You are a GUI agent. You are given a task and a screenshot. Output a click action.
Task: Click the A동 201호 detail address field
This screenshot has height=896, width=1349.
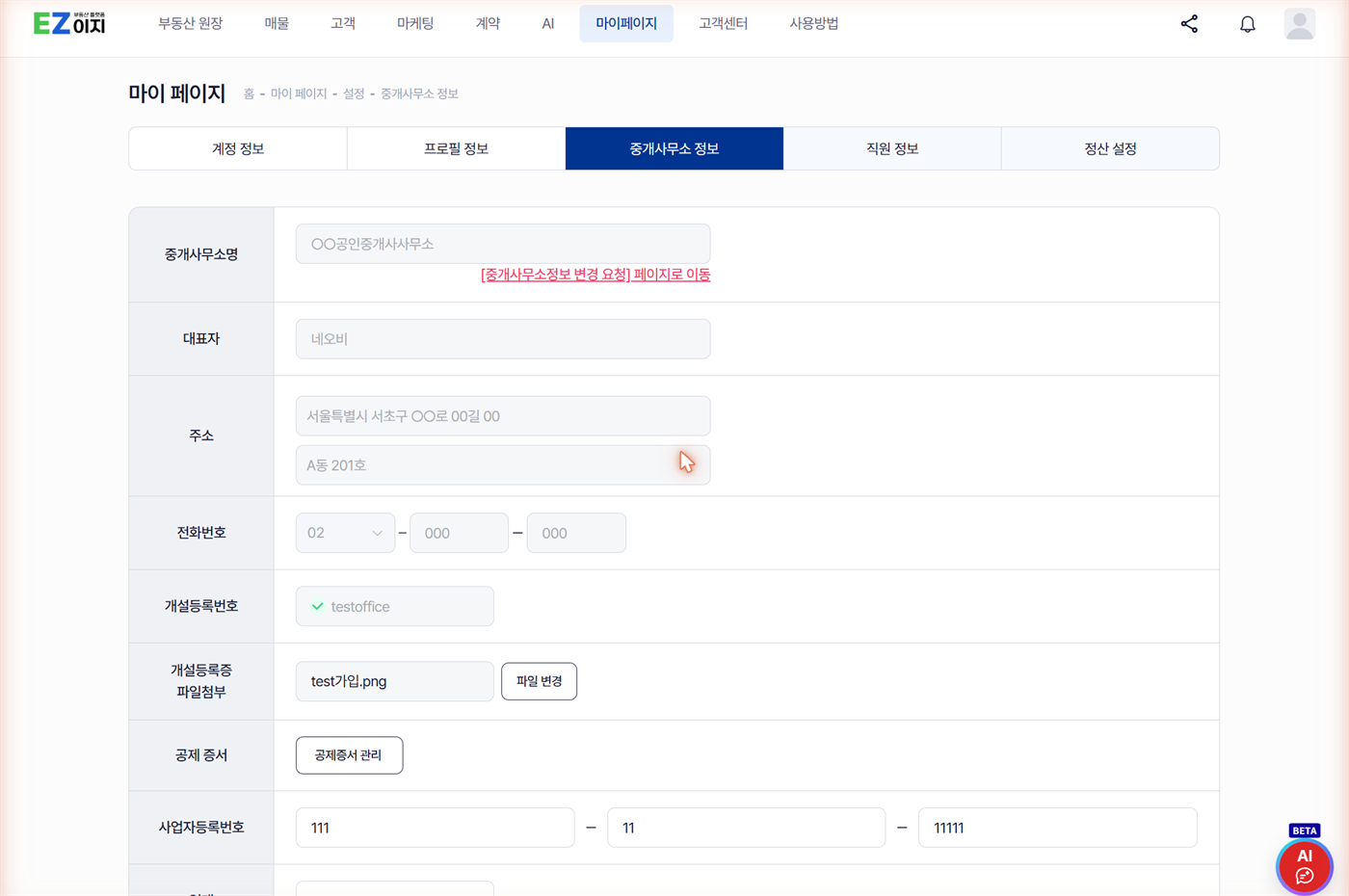point(503,465)
